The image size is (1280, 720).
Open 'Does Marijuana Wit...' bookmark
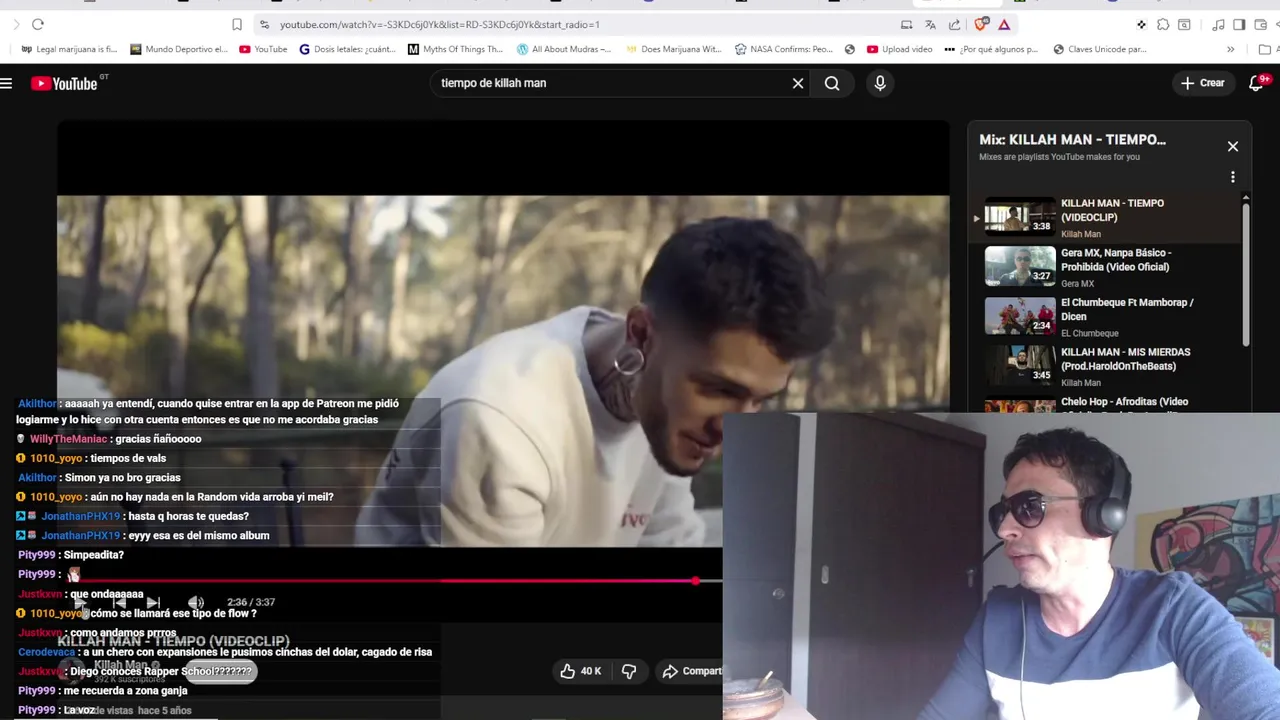[x=673, y=49]
